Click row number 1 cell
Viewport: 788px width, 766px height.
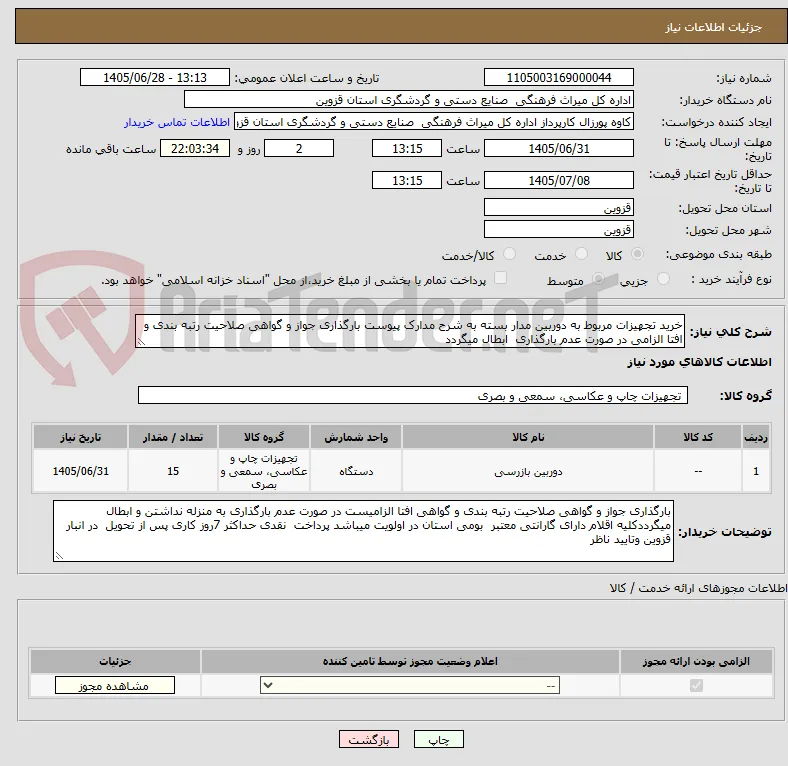[x=755, y=471]
